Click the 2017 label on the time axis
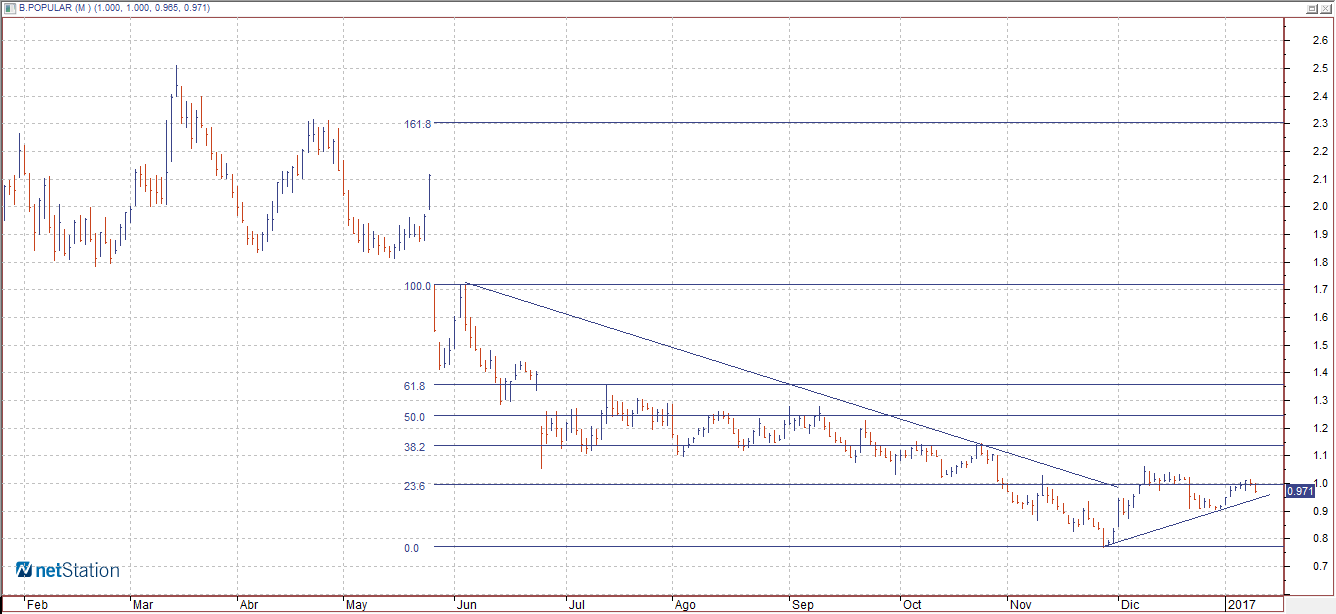Image resolution: width=1336 pixels, height=614 pixels. [x=1240, y=605]
